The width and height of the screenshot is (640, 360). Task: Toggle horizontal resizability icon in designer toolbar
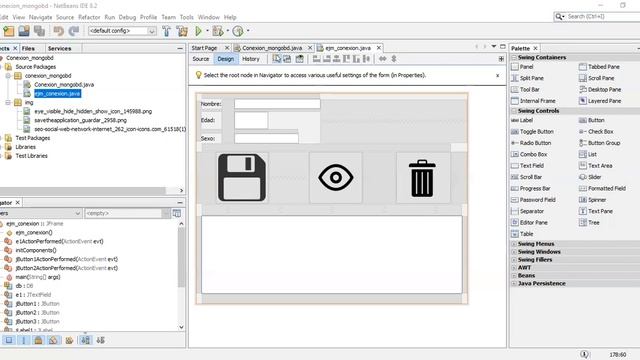382,59
